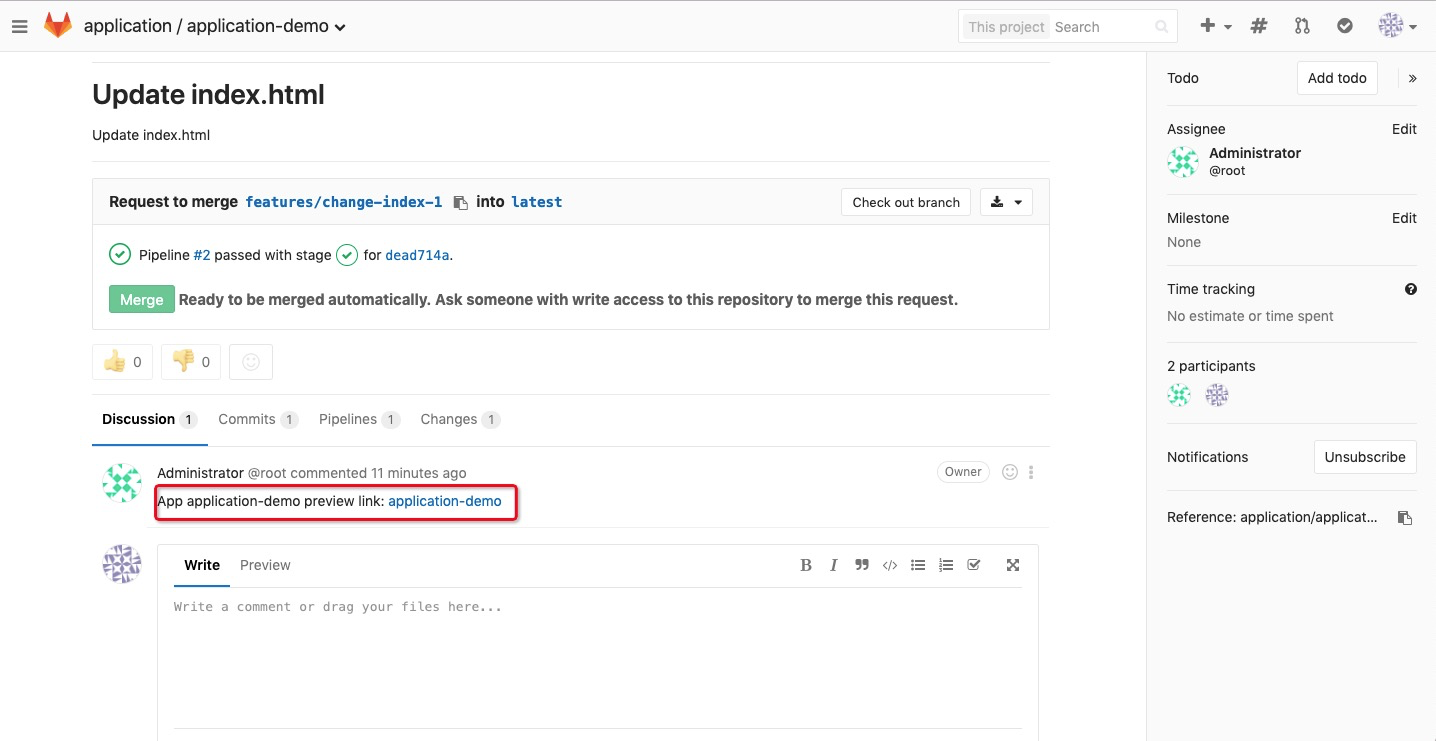1436x741 pixels.
Task: Open merge requests icon in navbar
Action: point(1302,26)
